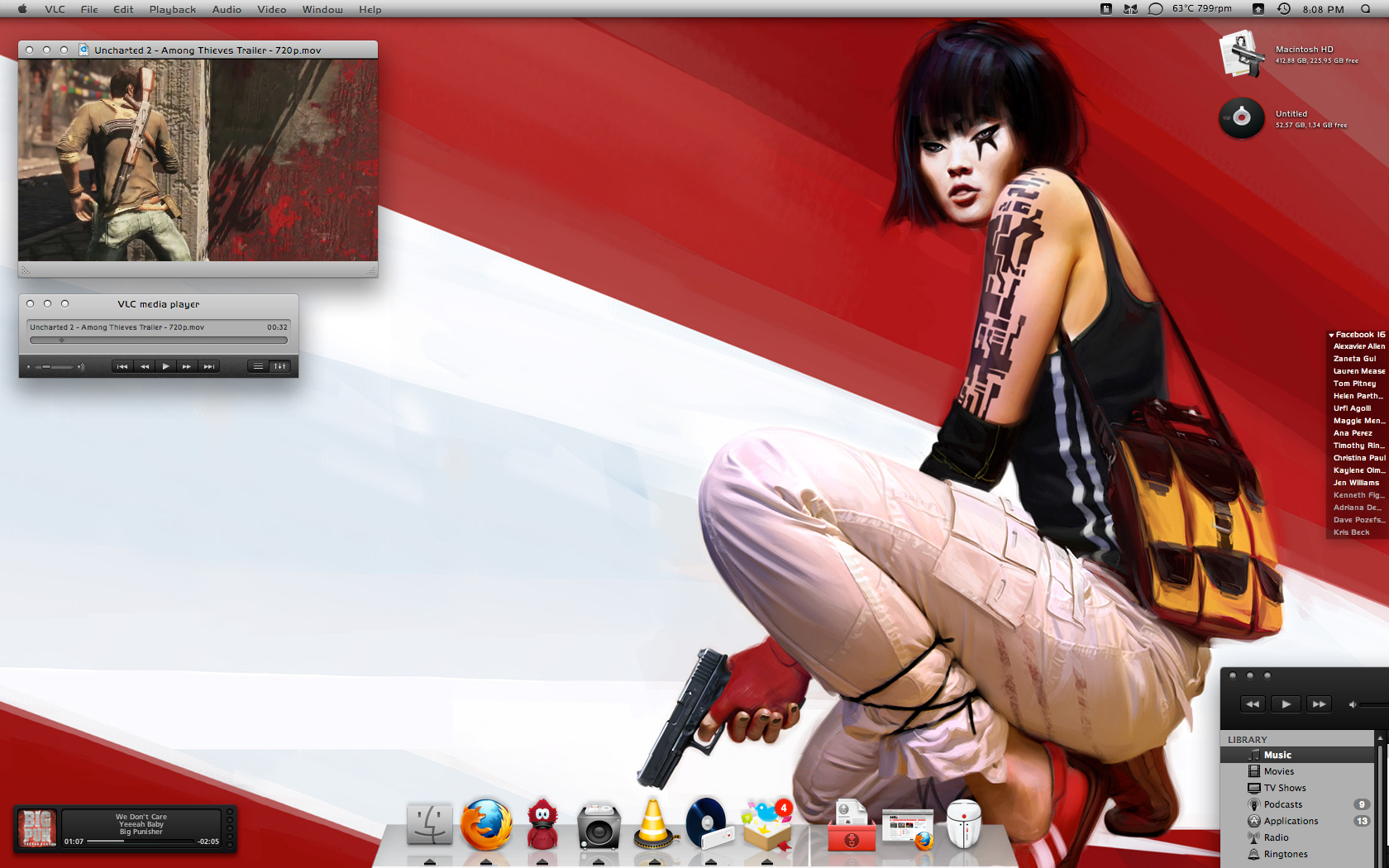This screenshot has width=1389, height=868.
Task: Click VLC max volume speaker icon
Action: 81,366
